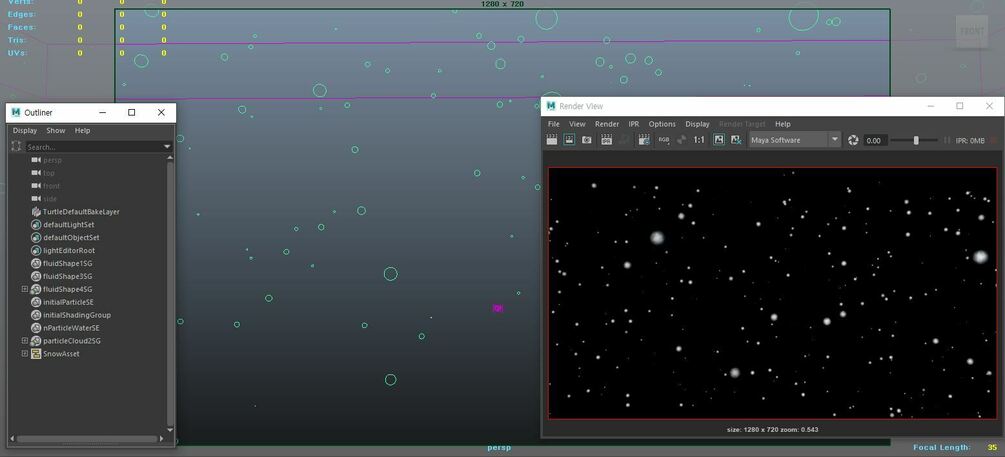Click the Keep Image icon

719,140
